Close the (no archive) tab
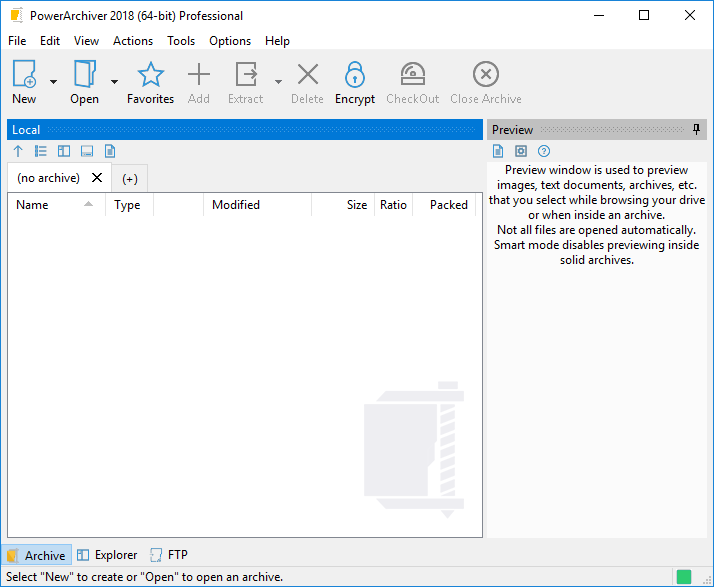 [97, 177]
